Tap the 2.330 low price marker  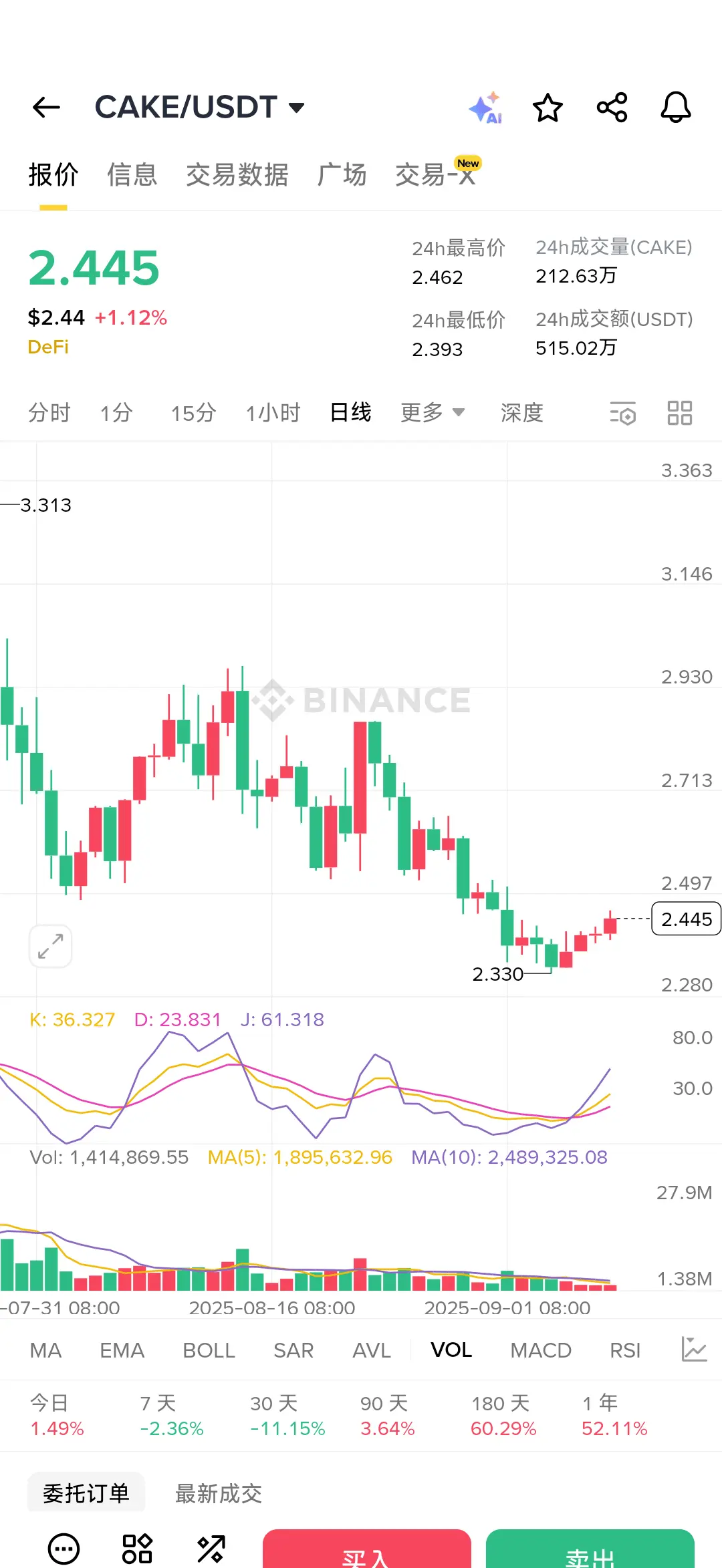498,974
